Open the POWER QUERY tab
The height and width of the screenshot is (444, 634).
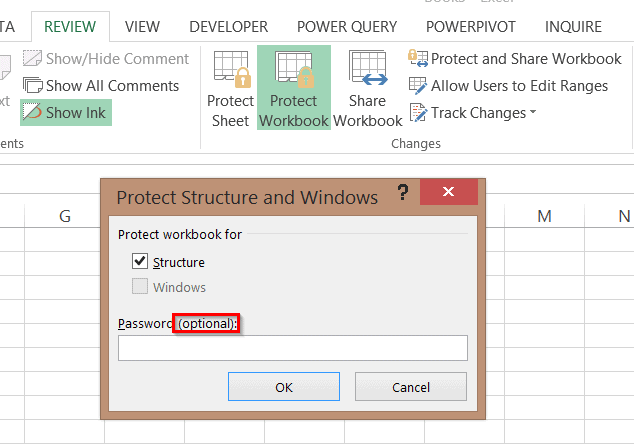pyautogui.click(x=349, y=27)
